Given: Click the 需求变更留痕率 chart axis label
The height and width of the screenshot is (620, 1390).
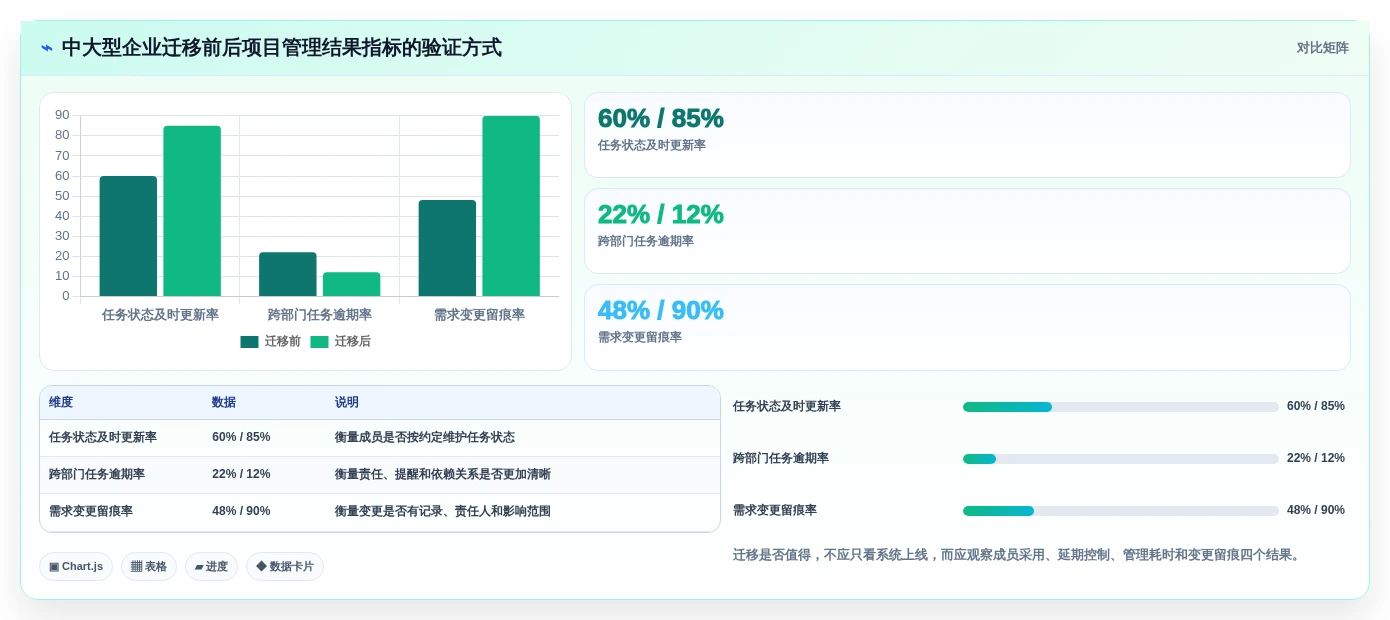Looking at the screenshot, I should 479,315.
